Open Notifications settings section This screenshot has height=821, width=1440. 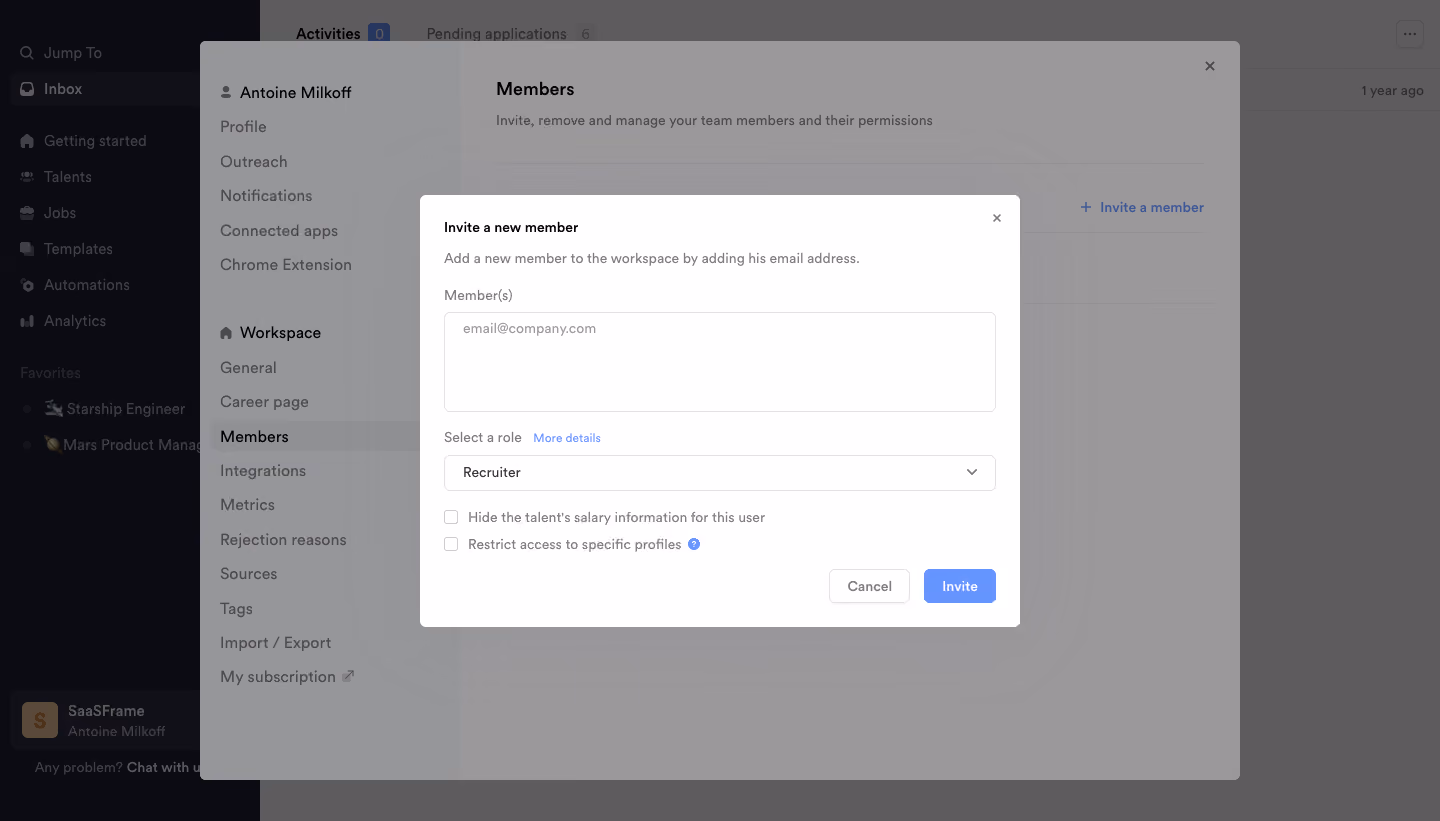[266, 196]
